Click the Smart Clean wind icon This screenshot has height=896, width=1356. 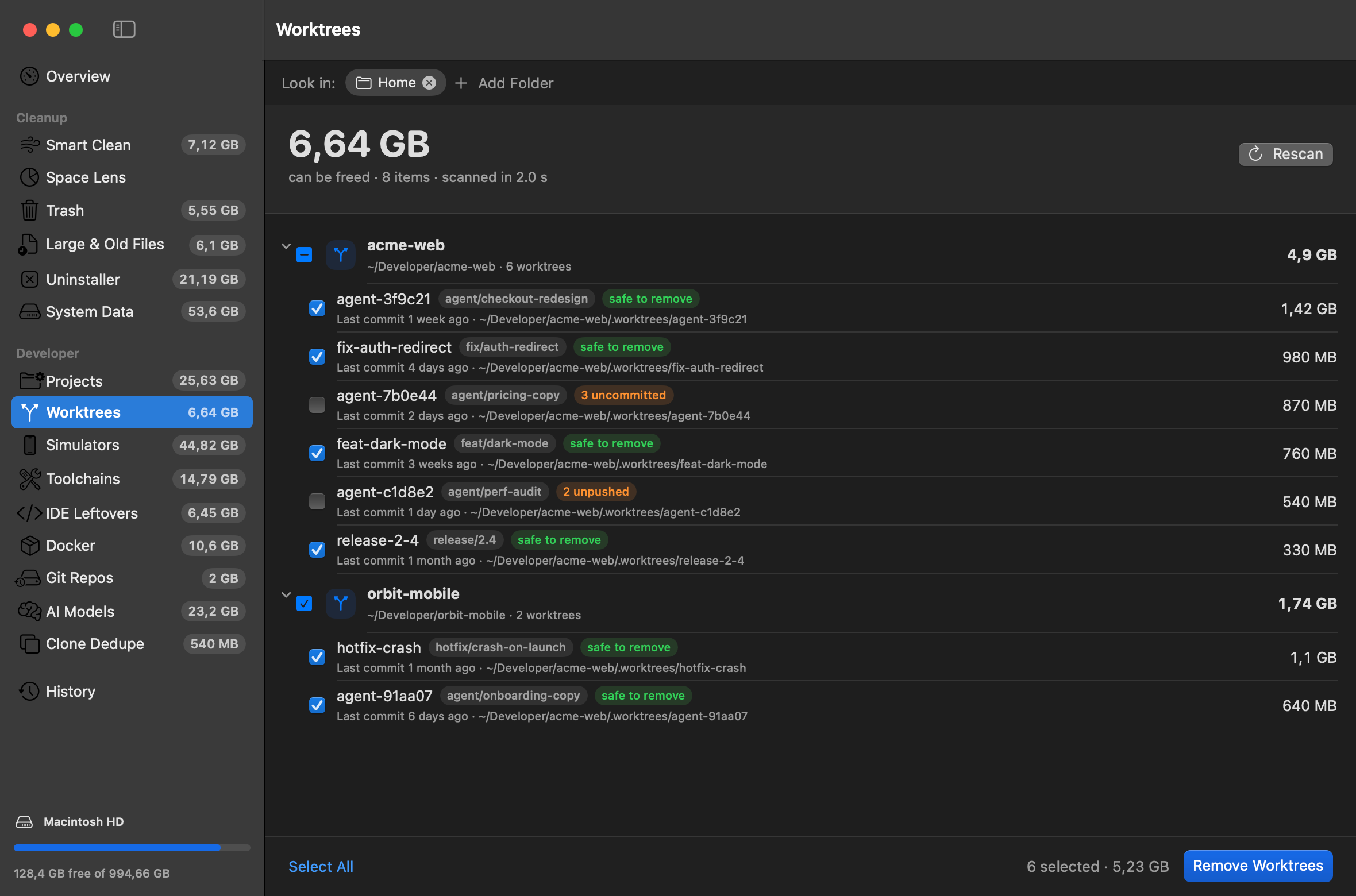[x=29, y=145]
